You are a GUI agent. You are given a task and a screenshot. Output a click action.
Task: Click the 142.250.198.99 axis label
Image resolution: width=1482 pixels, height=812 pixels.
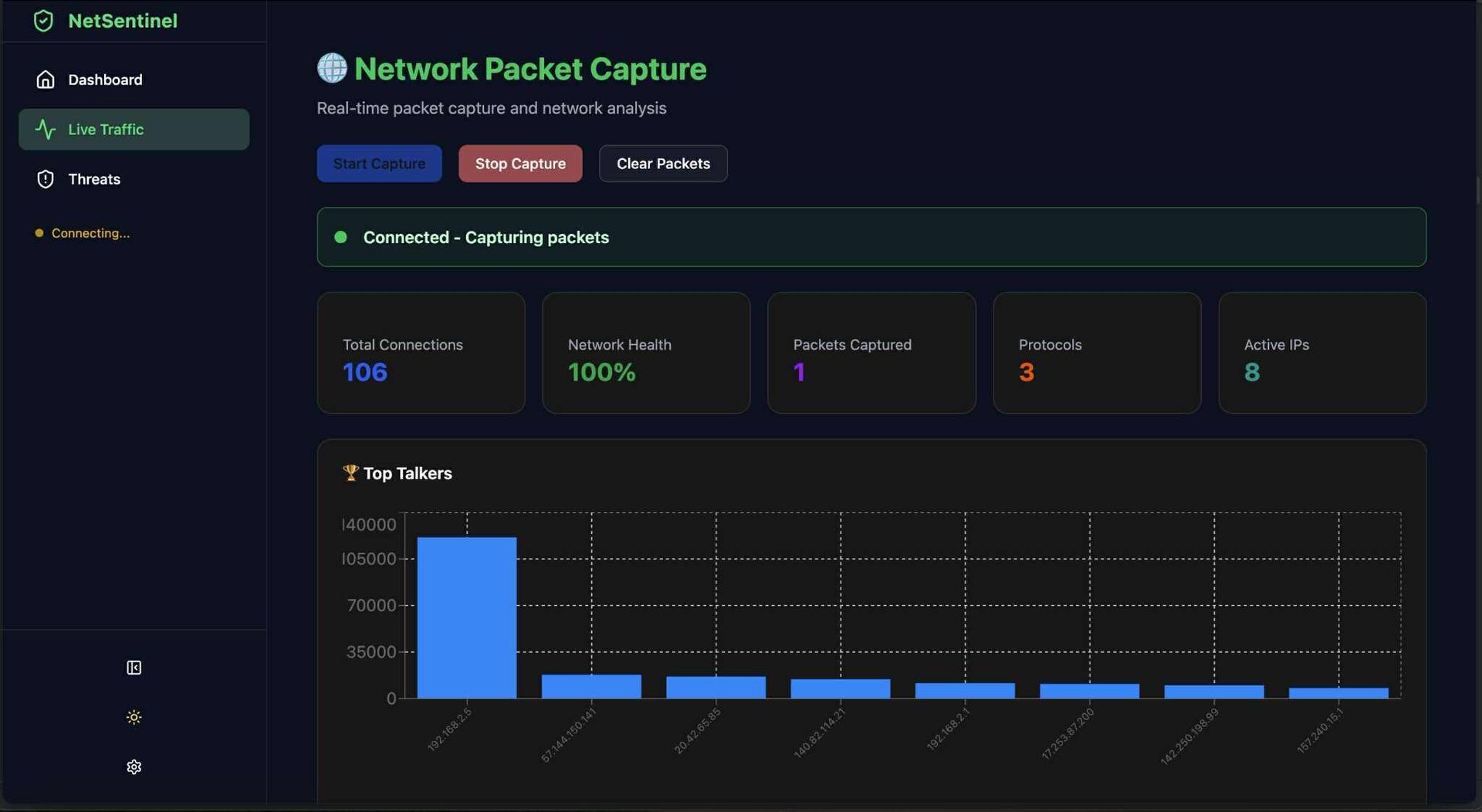(1189, 736)
